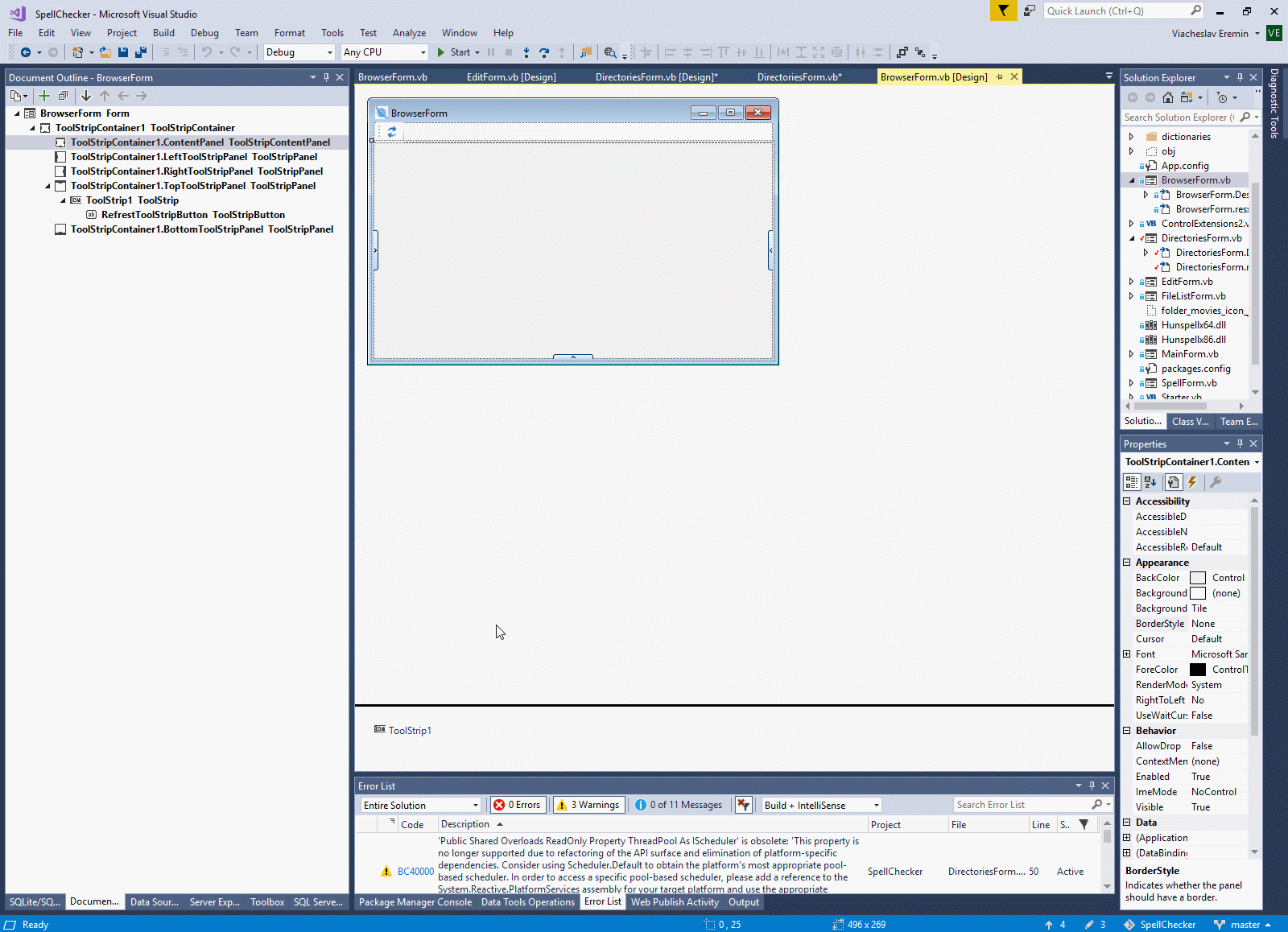Select the ToolStrip1 component in the tray
The width and height of the screenshot is (1288, 932).
pos(402,730)
